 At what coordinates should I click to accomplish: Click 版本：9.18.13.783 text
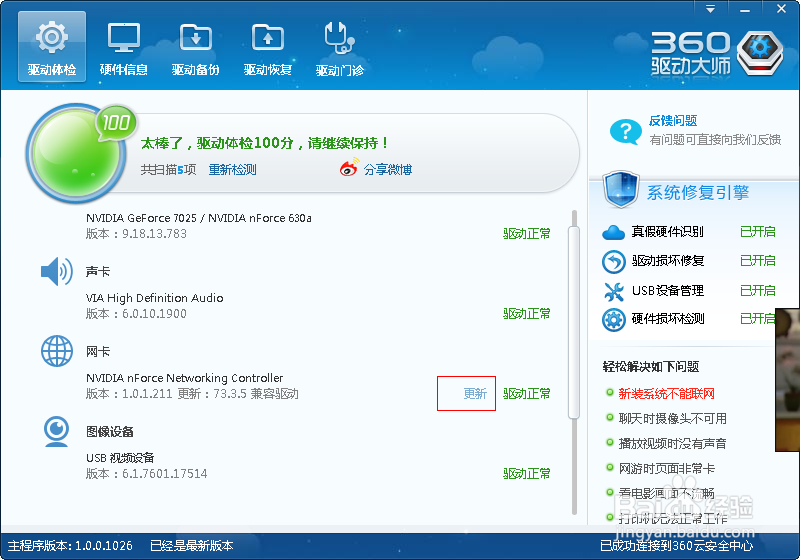pyautogui.click(x=136, y=234)
